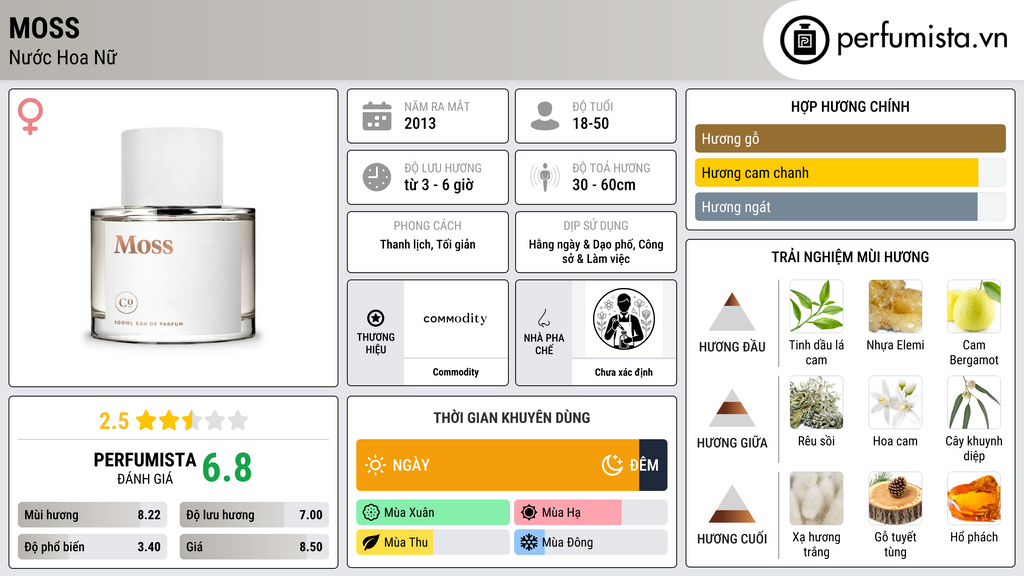1024x576 pixels.
Task: Click the perfumista.vn site name
Action: click(922, 39)
